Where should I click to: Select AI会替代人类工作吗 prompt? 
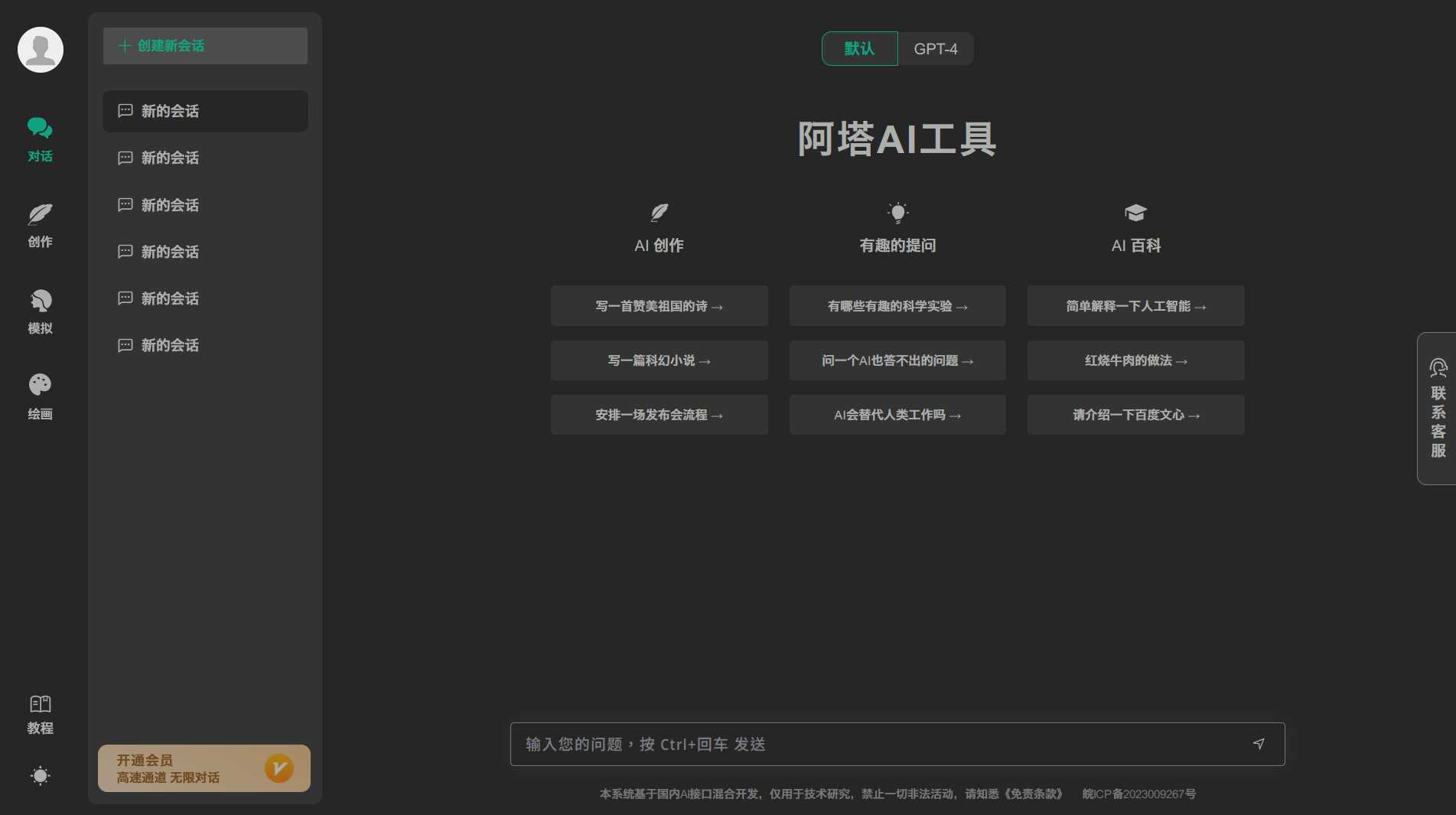tap(897, 415)
